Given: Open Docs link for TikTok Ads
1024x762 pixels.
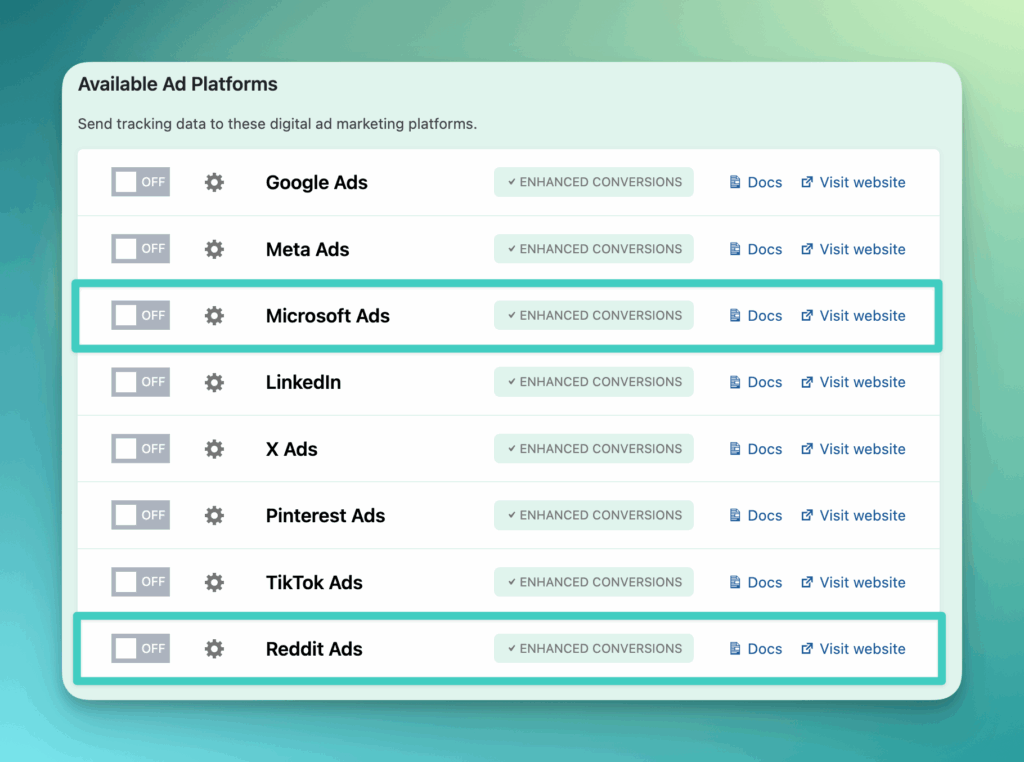Looking at the screenshot, I should click(x=756, y=582).
